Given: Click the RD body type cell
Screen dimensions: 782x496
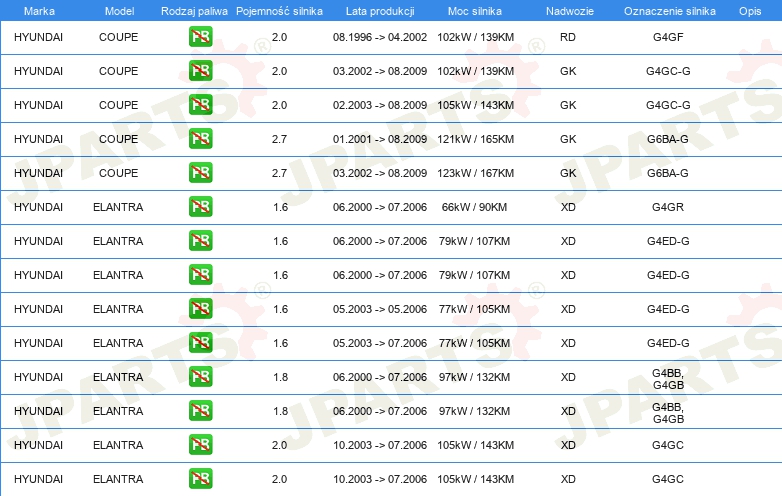Looking at the screenshot, I should tap(568, 38).
